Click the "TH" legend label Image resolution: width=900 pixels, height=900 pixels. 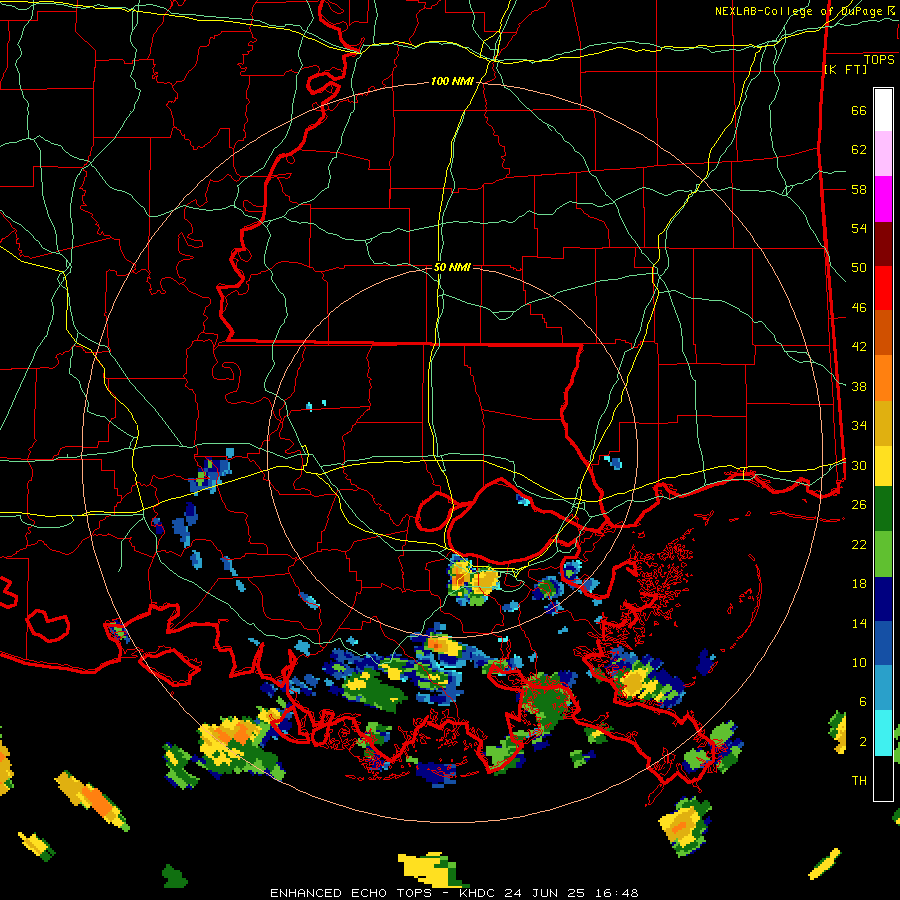coord(859,781)
